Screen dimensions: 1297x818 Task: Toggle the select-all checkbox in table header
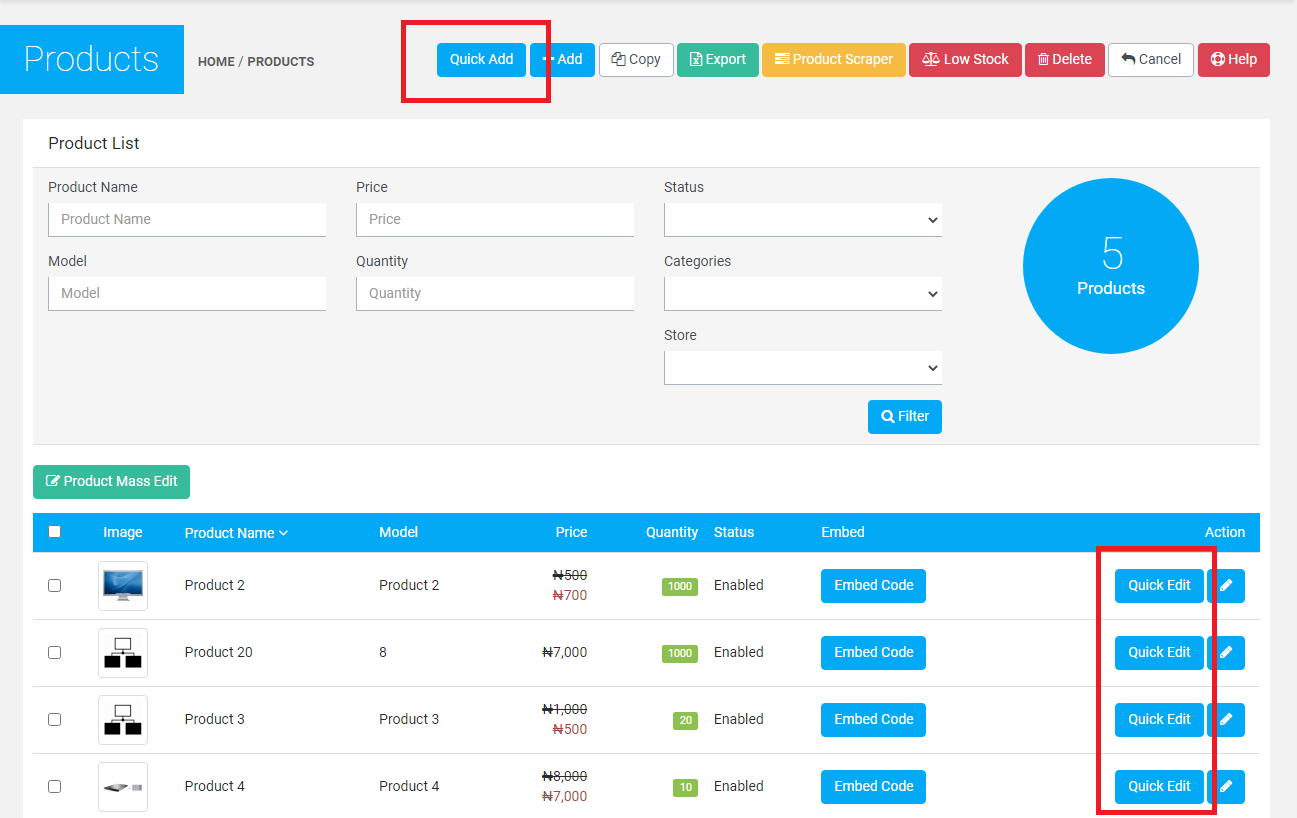(x=55, y=532)
